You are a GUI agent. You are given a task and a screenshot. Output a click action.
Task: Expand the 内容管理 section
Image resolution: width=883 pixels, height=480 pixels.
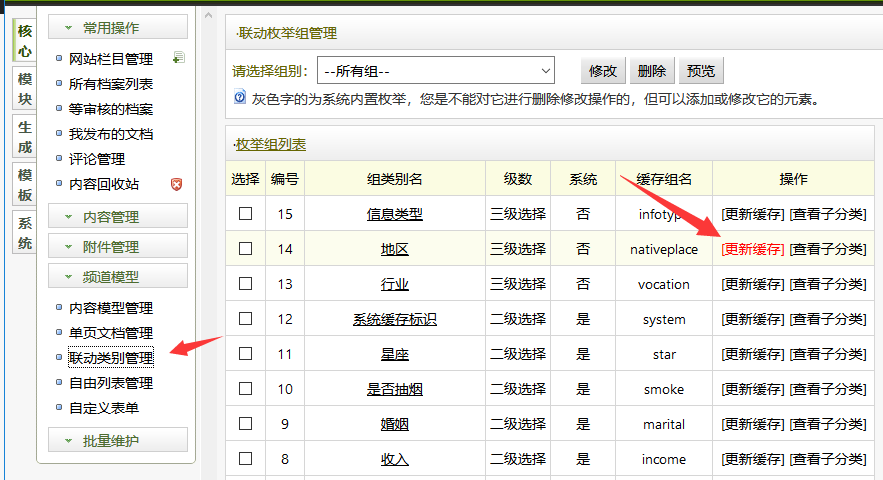[118, 216]
